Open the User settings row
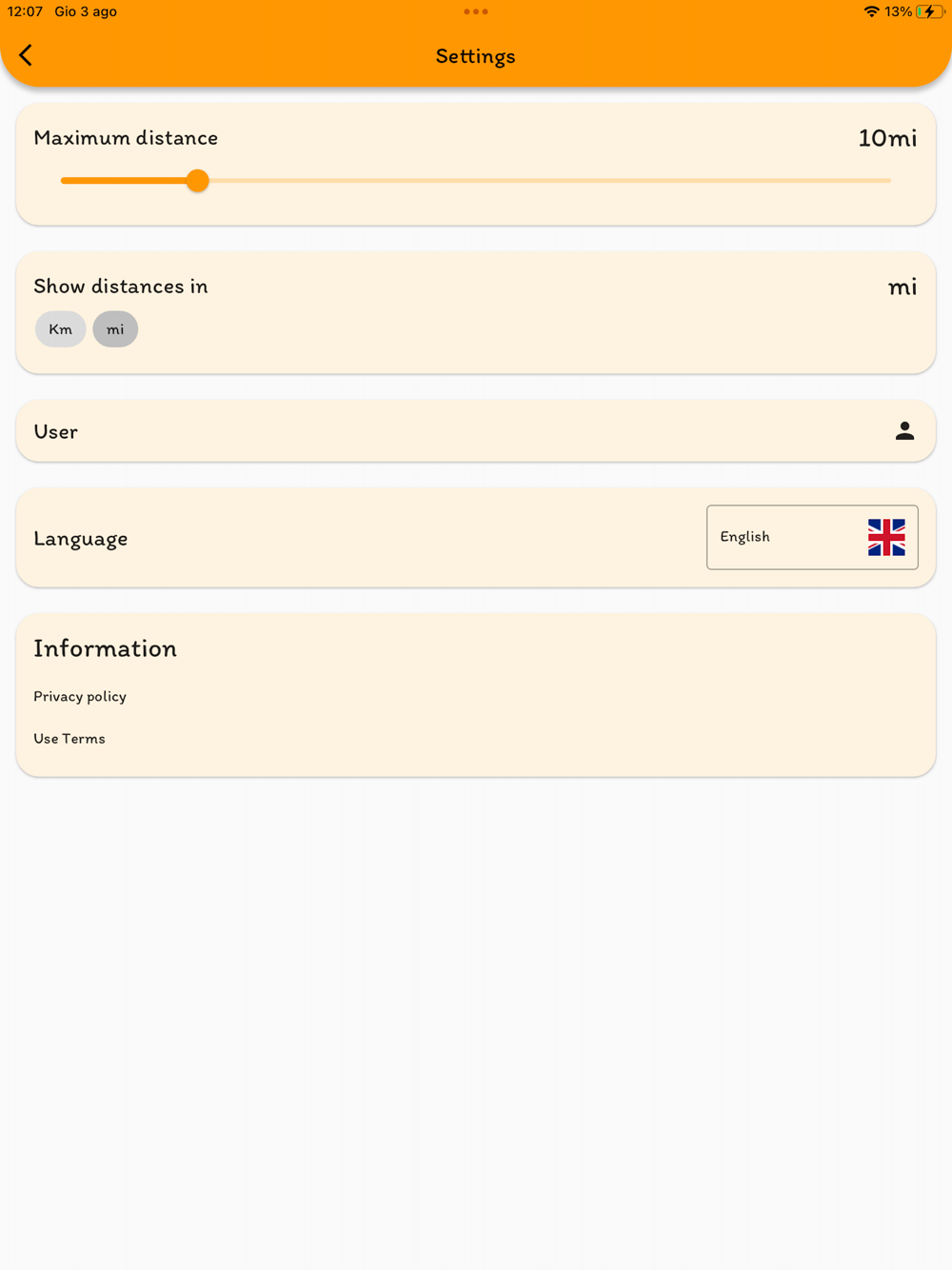Screen dimensions: 952x1270 pos(476,431)
